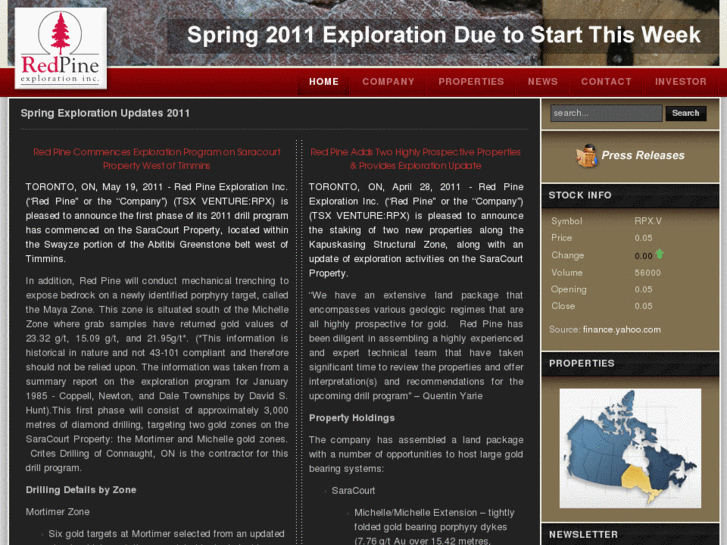The height and width of the screenshot is (545, 727).
Task: Open the CONTACT menu item
Action: point(606,82)
